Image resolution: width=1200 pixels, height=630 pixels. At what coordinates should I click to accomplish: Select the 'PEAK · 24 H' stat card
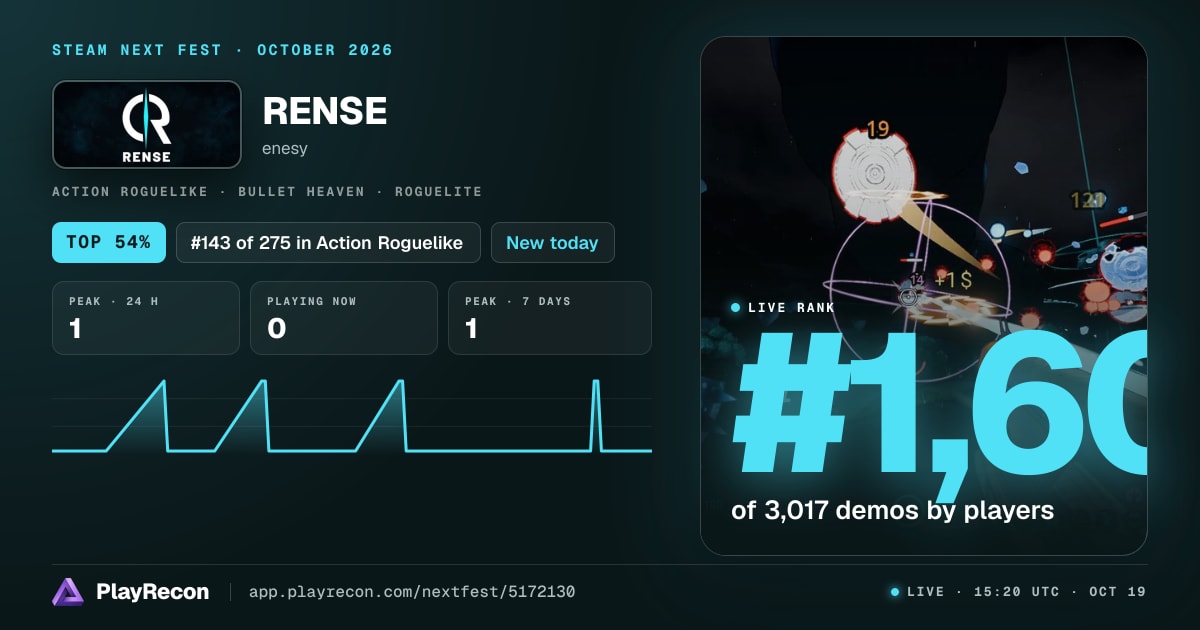click(x=146, y=318)
